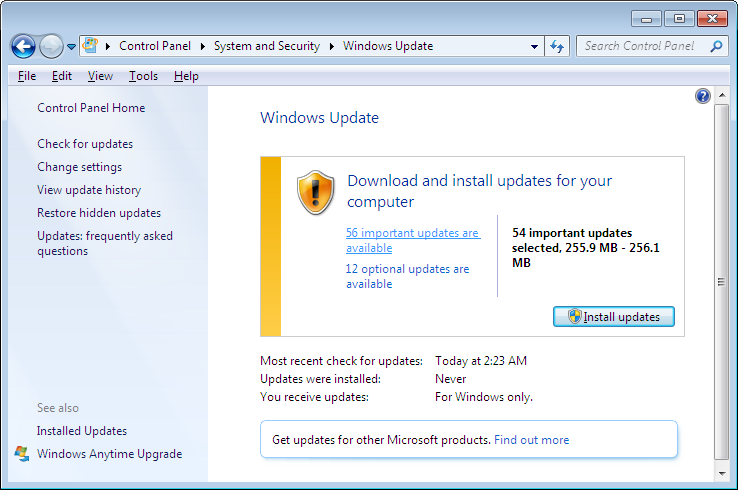Select System and Security breadcrumb
Image resolution: width=738 pixels, height=490 pixels.
tap(267, 46)
